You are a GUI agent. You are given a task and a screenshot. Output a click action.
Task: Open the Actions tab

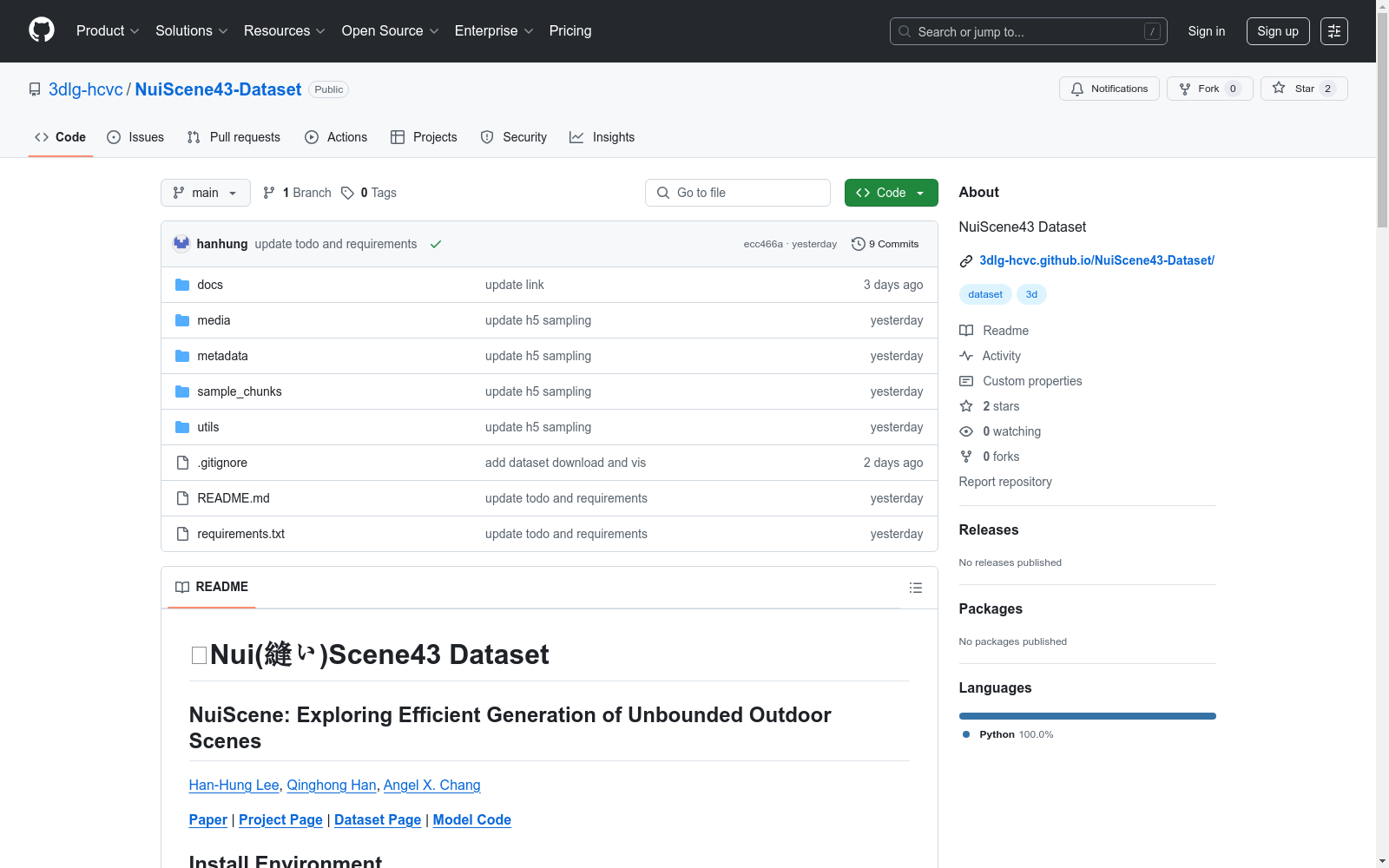click(x=336, y=137)
